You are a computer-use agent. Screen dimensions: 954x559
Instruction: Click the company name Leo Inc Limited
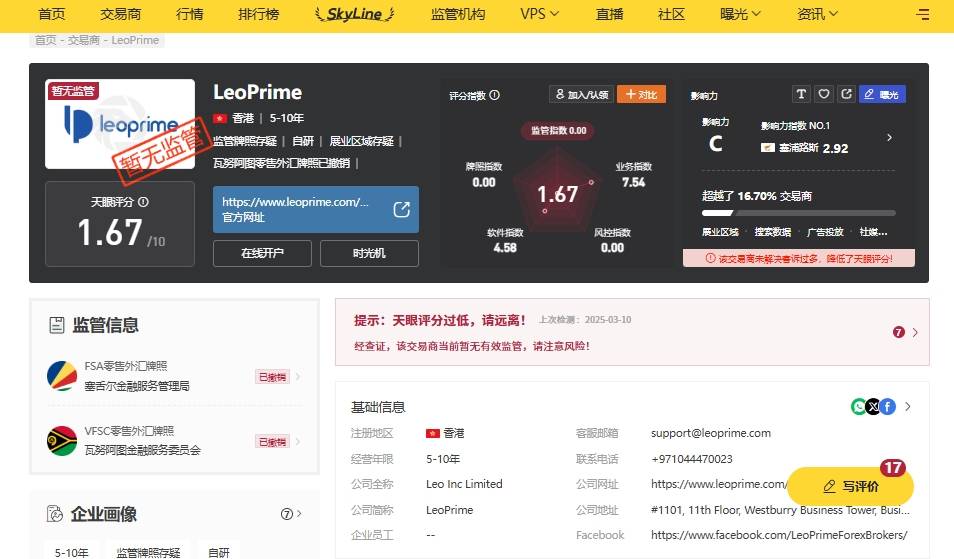464,484
